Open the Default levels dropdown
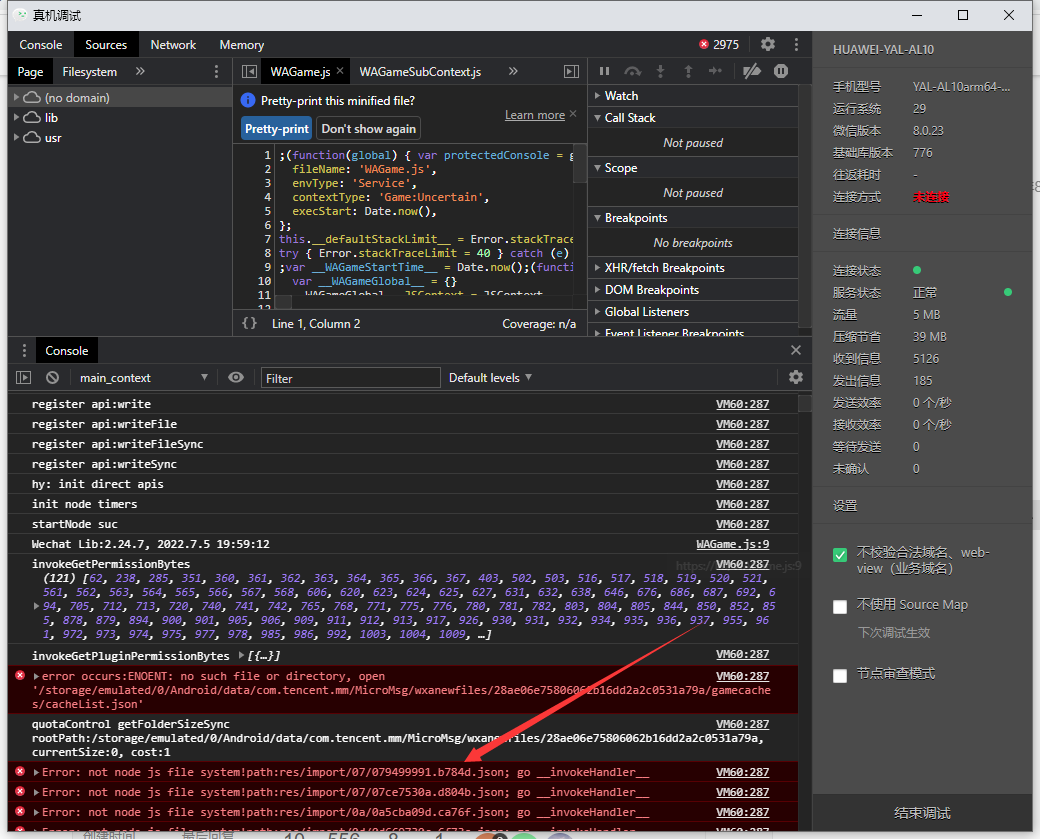The height and width of the screenshot is (839, 1040). click(490, 378)
